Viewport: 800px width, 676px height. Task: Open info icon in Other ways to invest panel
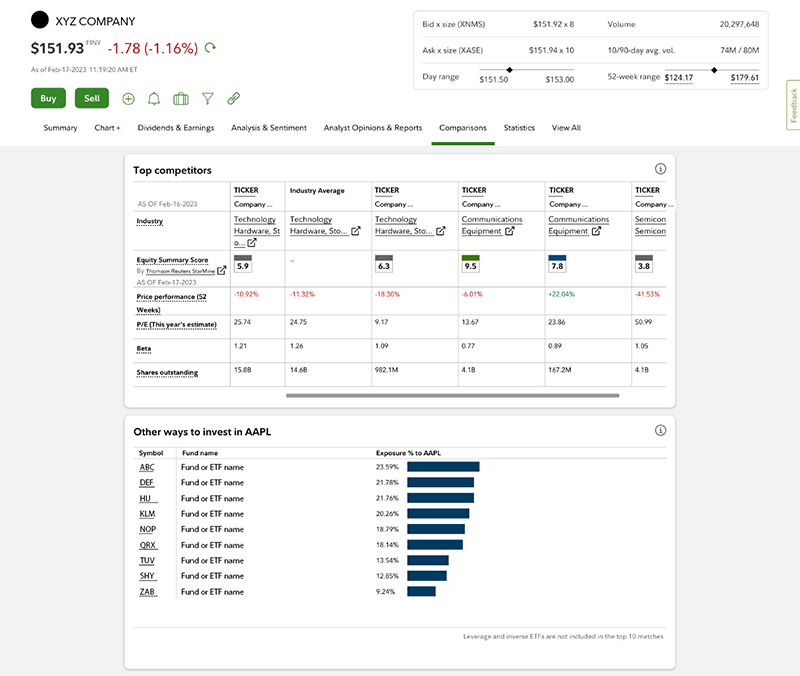point(660,431)
